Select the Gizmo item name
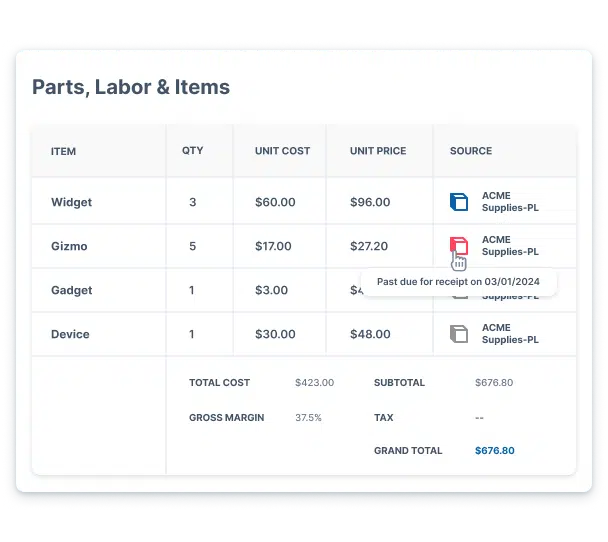This screenshot has width=608, height=542. tap(69, 246)
